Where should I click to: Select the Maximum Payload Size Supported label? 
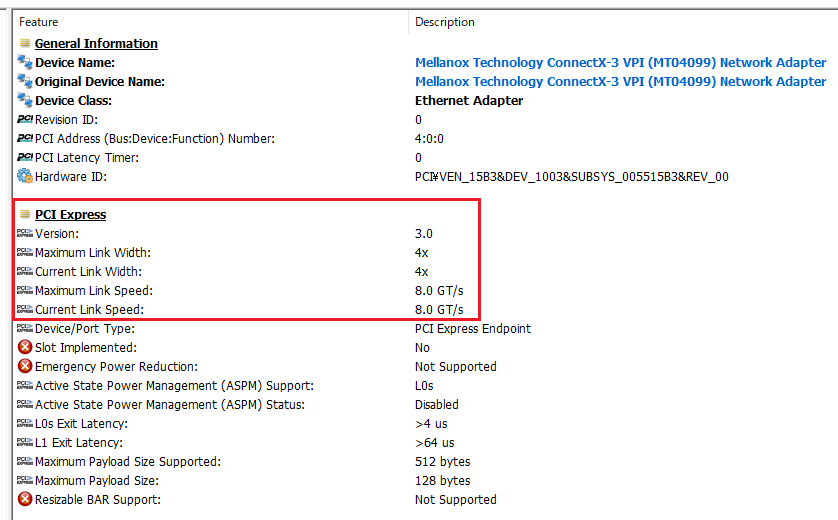pos(128,462)
